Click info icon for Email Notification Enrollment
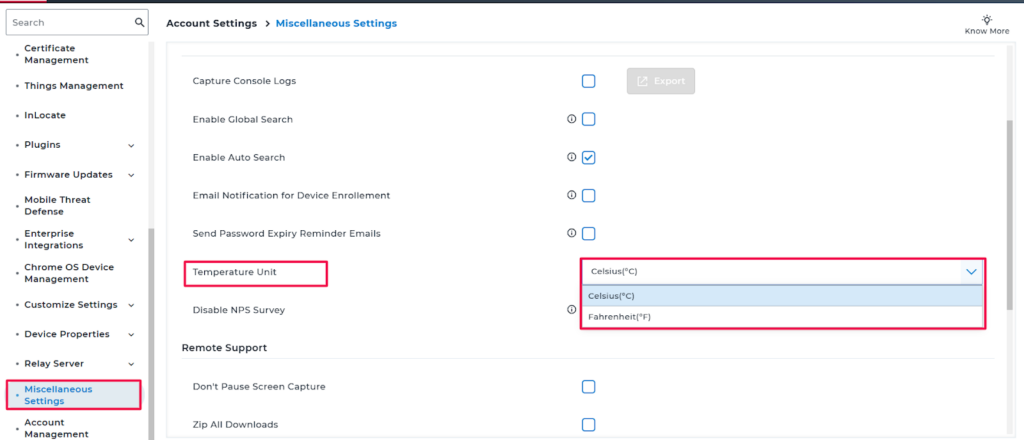The width and height of the screenshot is (1024, 440). click(572, 195)
